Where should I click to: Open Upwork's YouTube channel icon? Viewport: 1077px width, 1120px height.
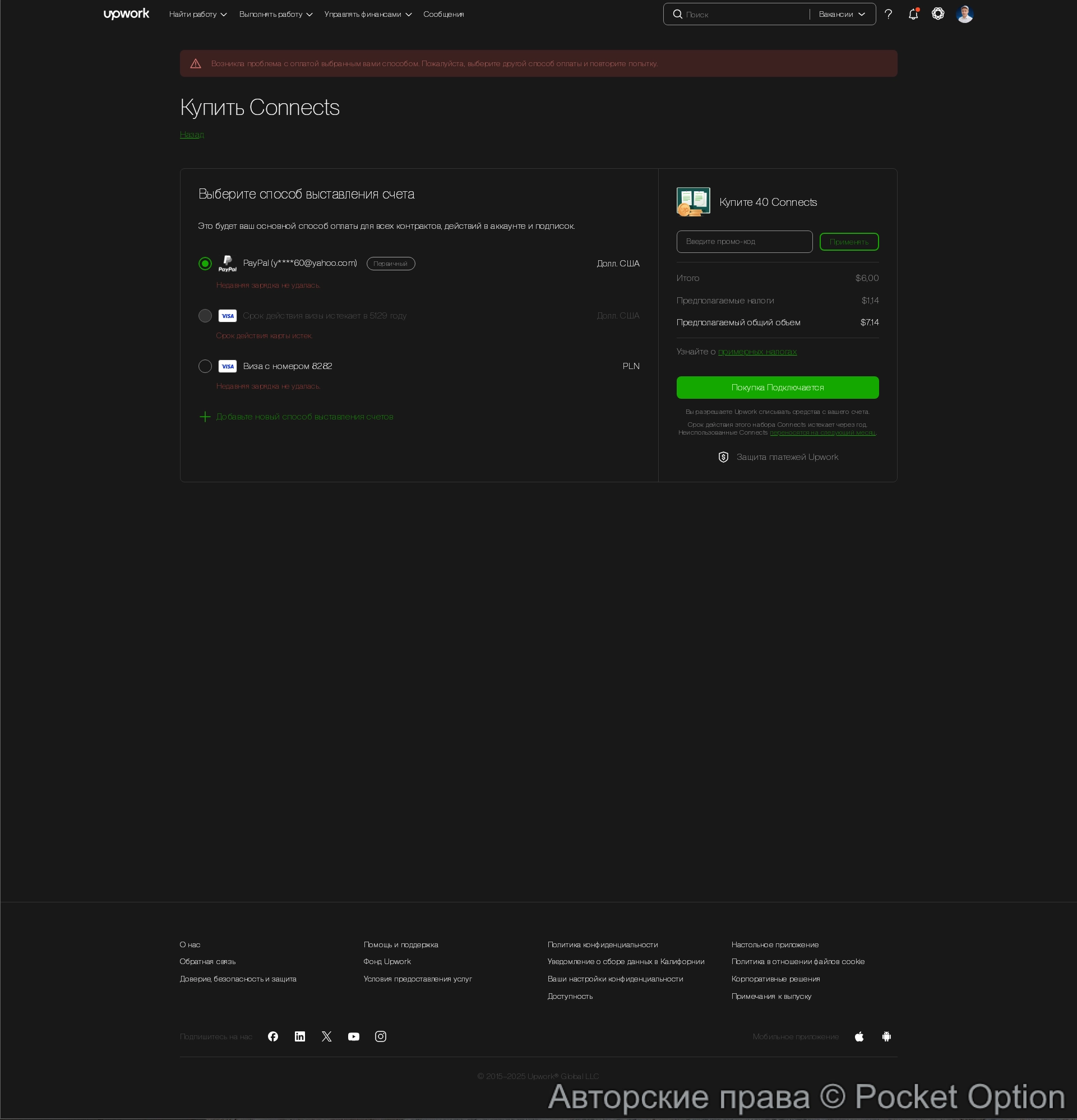tap(354, 1036)
